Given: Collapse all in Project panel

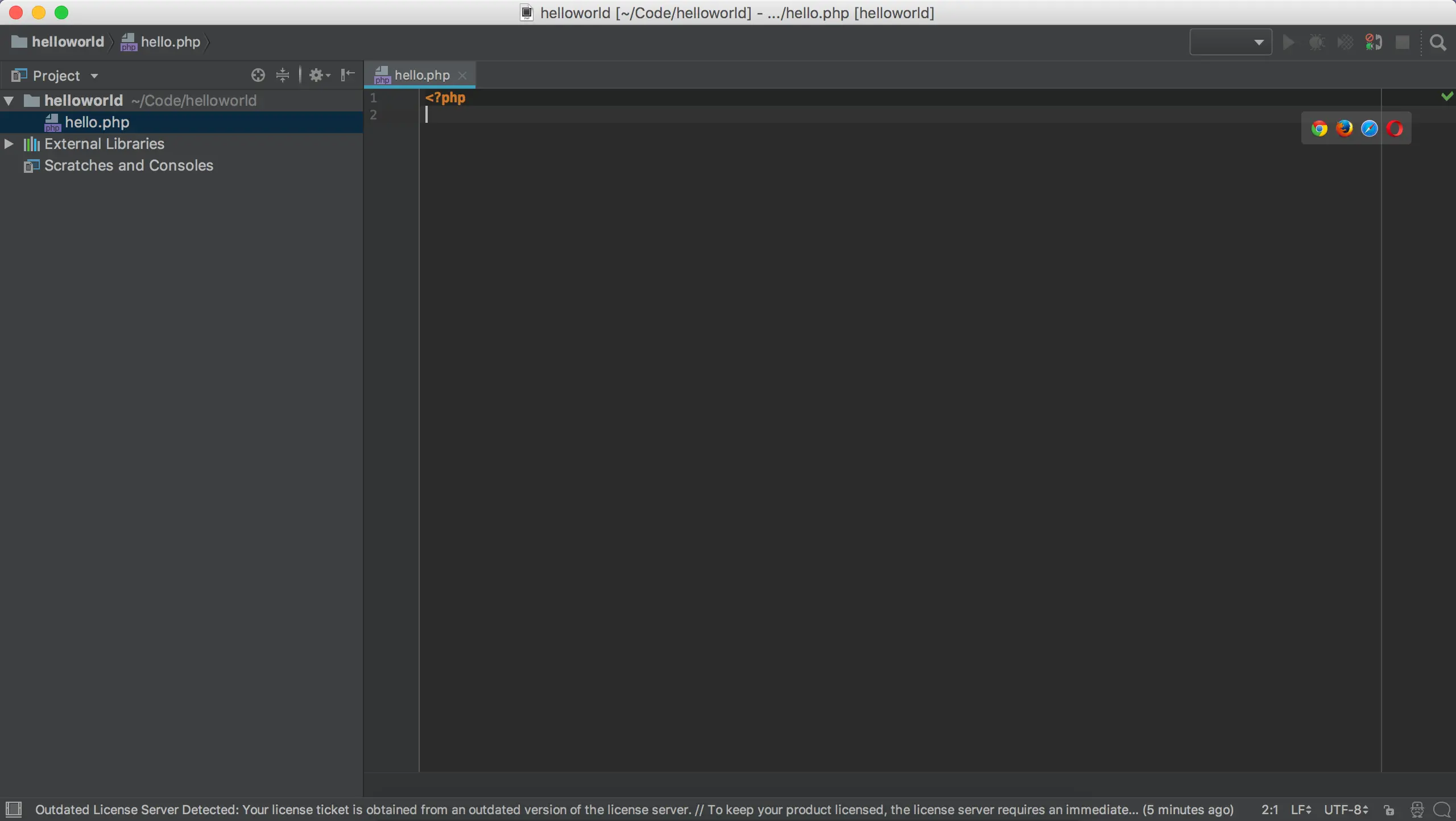Looking at the screenshot, I should [x=283, y=75].
